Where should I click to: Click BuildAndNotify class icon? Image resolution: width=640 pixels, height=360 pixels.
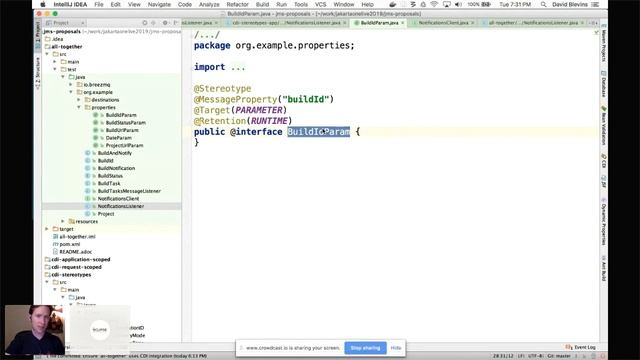point(87,153)
